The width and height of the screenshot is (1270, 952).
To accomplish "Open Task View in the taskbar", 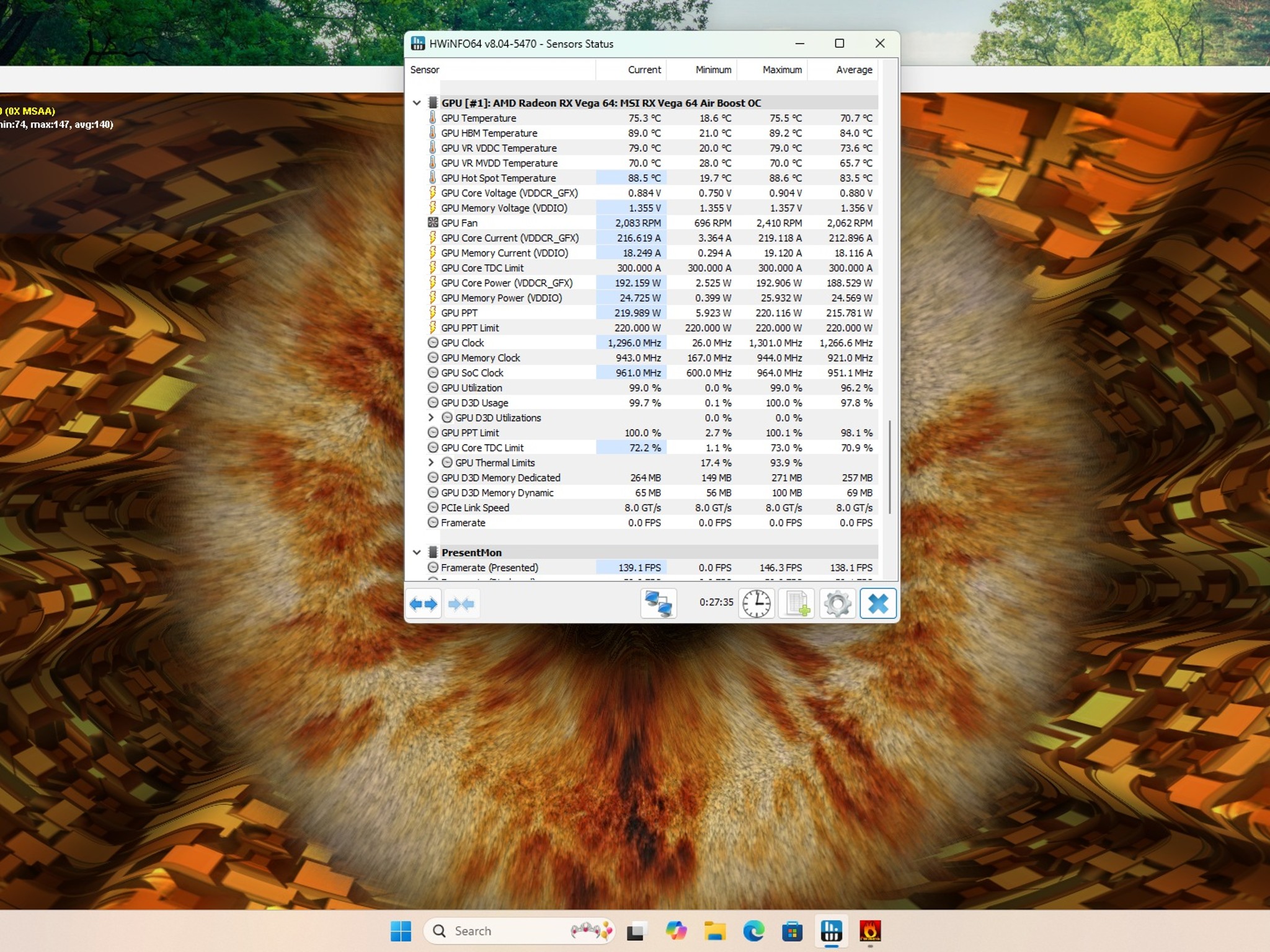I will [x=636, y=931].
